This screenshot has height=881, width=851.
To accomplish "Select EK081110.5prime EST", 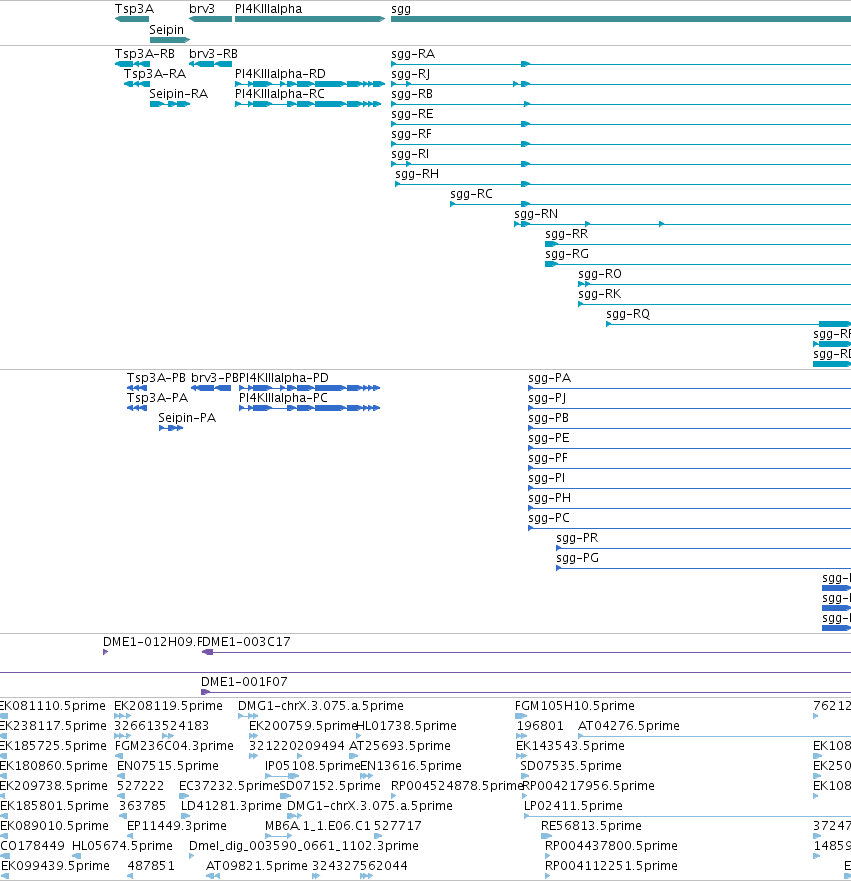I will [x=4, y=716].
